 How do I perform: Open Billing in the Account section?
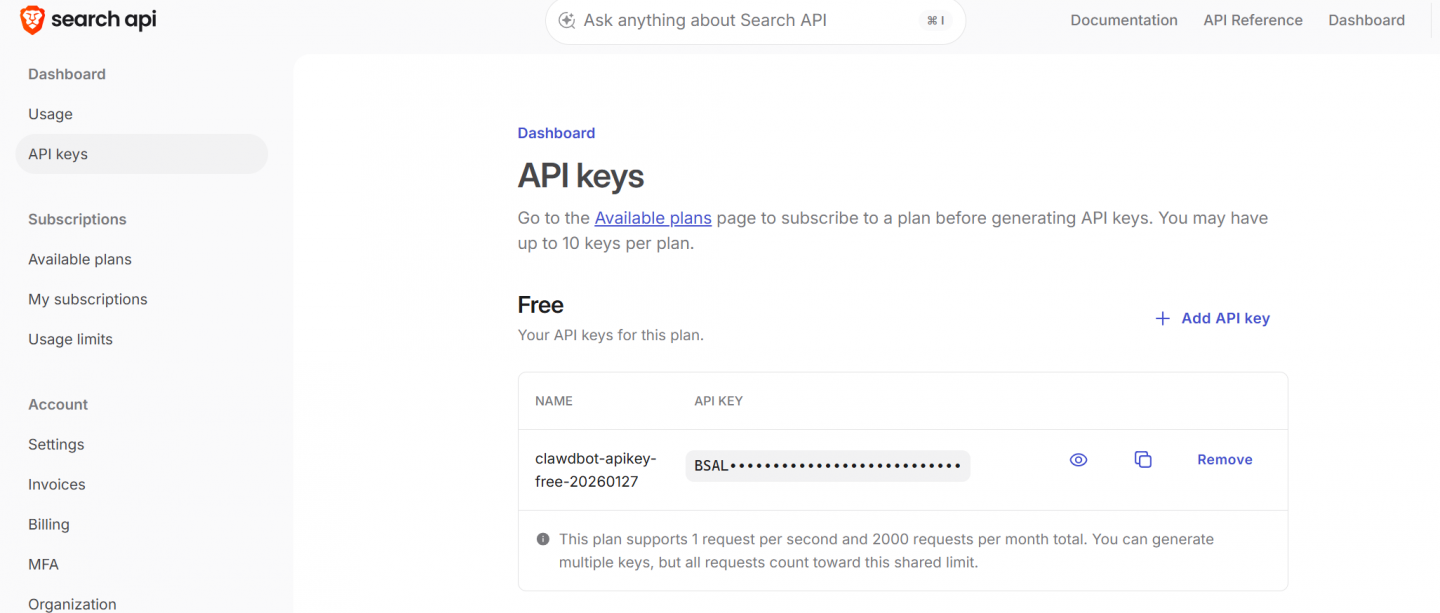(49, 524)
